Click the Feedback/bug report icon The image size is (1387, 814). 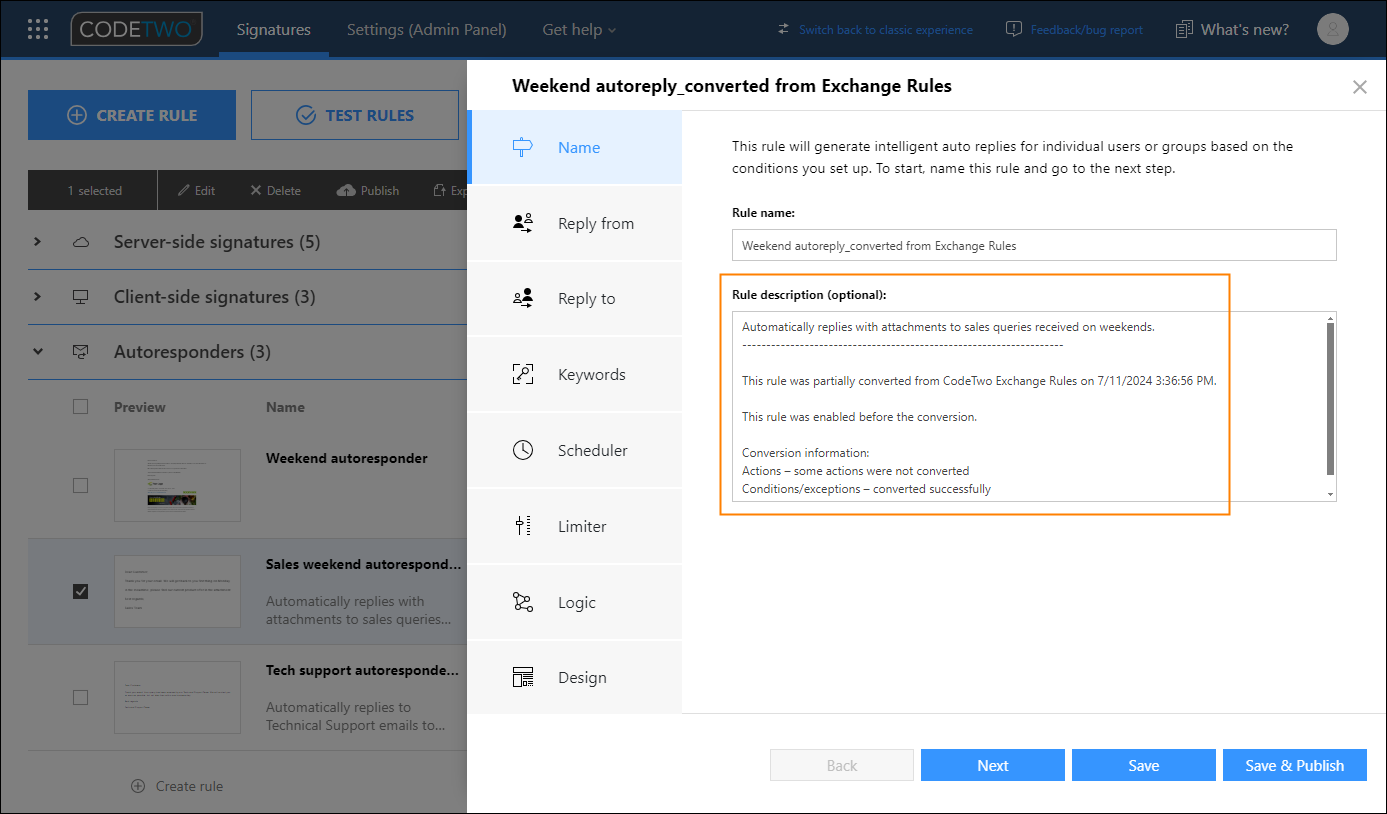[x=1014, y=29]
